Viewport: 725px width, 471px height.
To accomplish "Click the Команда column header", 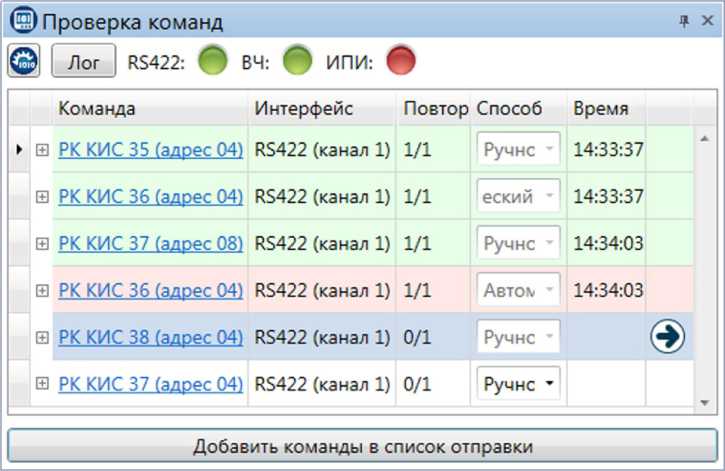I will coord(150,109).
